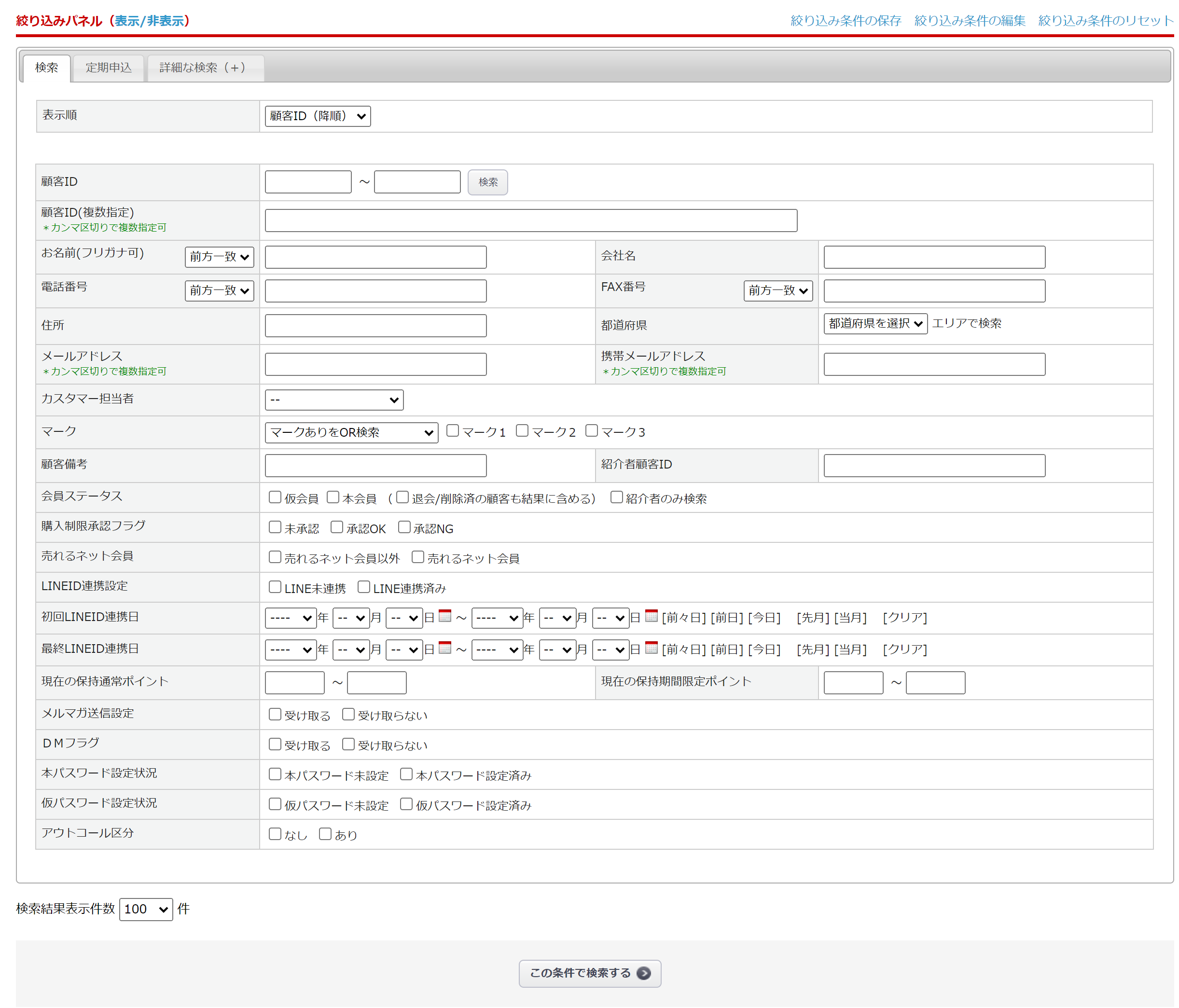1179x1008 pixels.
Task: Click the この条件で検索する search button
Action: (x=590, y=973)
